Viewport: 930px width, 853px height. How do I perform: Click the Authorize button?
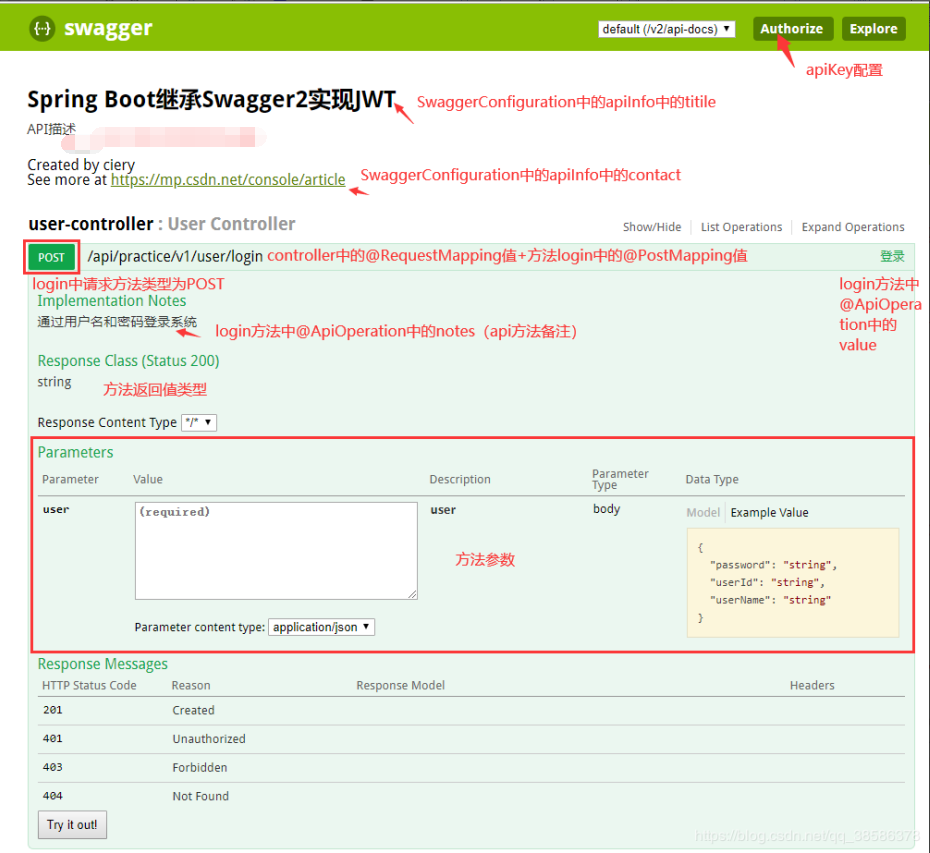pos(792,28)
